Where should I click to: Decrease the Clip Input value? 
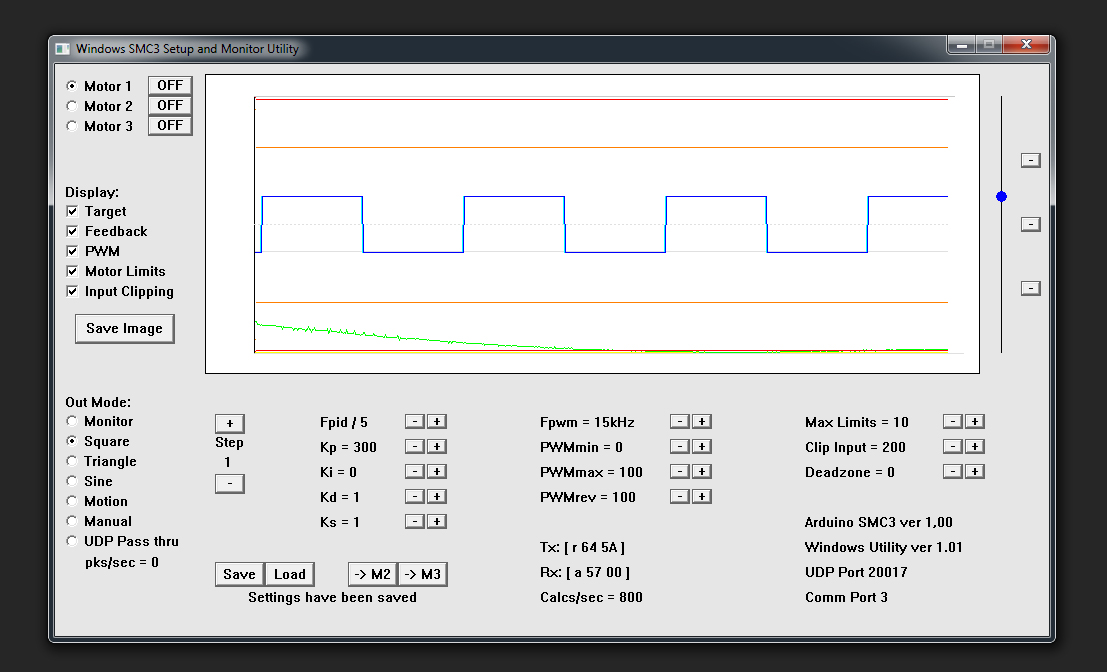pyautogui.click(x=953, y=446)
